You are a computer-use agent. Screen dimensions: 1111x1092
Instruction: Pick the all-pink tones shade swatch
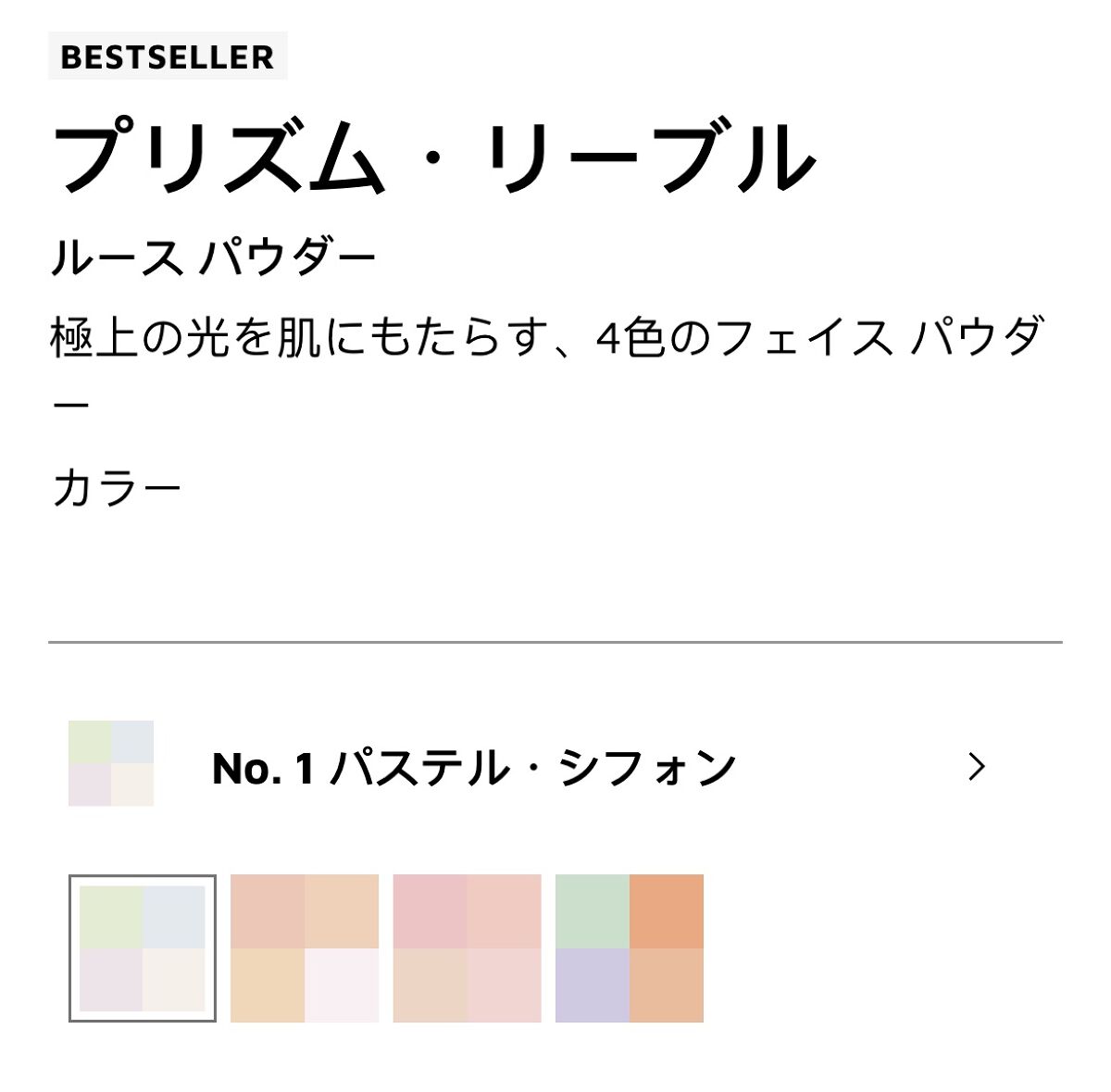tap(468, 948)
